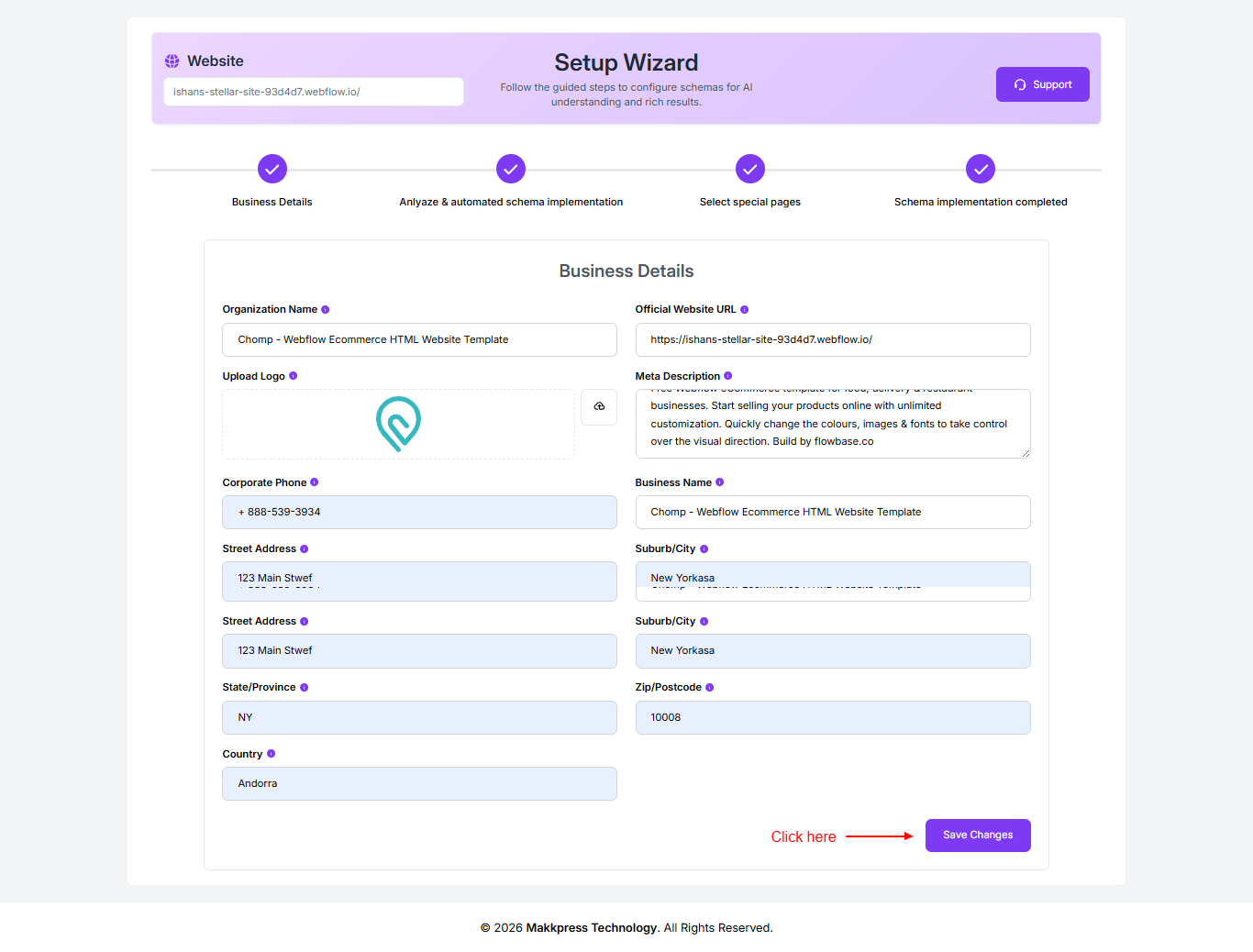
Task: Click the cloud upload logo icon
Action: point(599,406)
